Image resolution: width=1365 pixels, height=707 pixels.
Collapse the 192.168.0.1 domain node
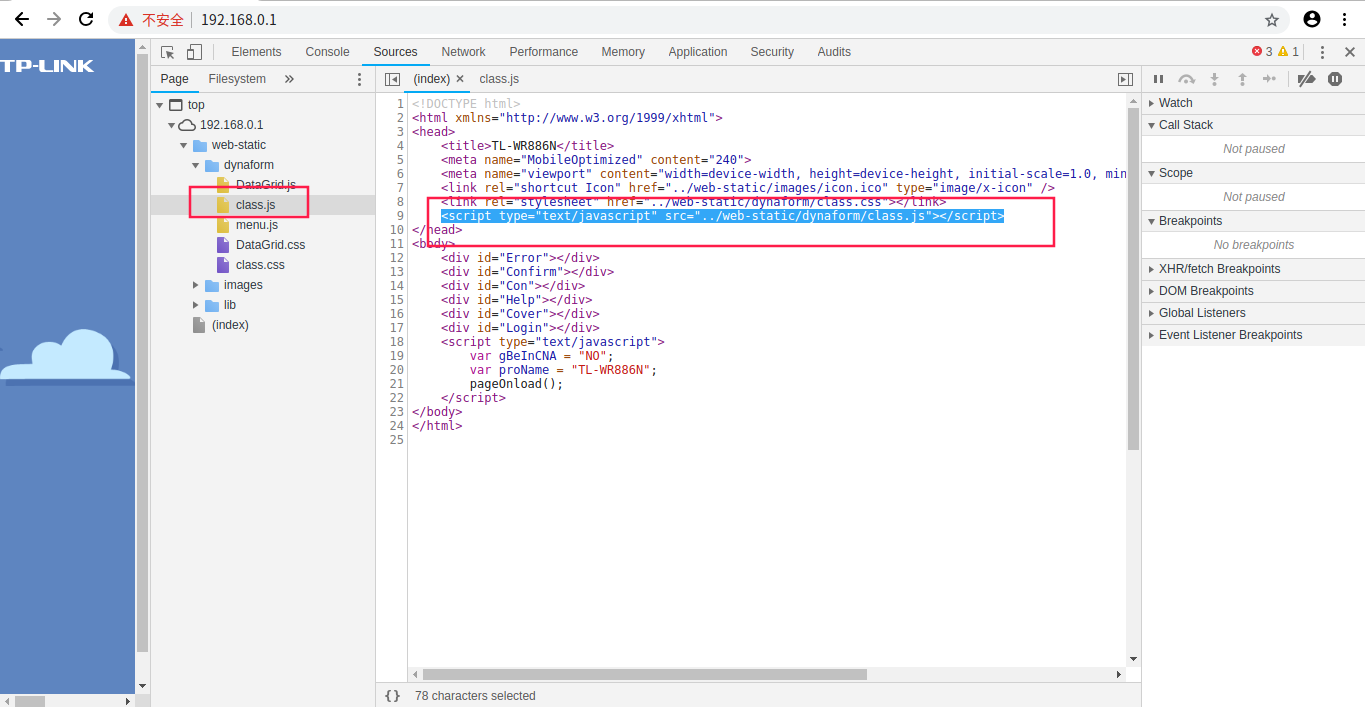tap(171, 125)
